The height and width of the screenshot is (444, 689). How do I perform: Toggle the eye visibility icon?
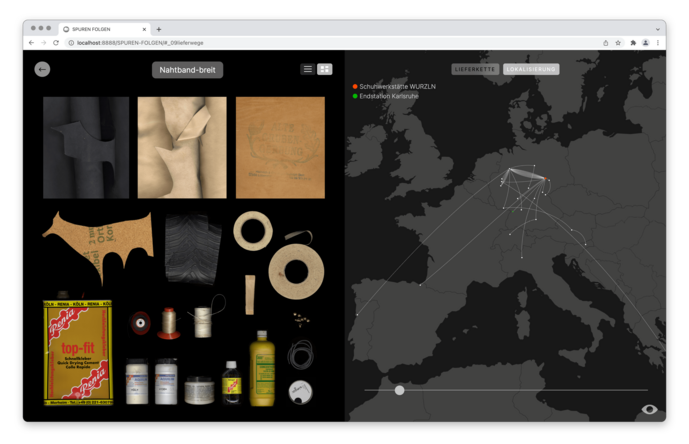click(x=649, y=409)
